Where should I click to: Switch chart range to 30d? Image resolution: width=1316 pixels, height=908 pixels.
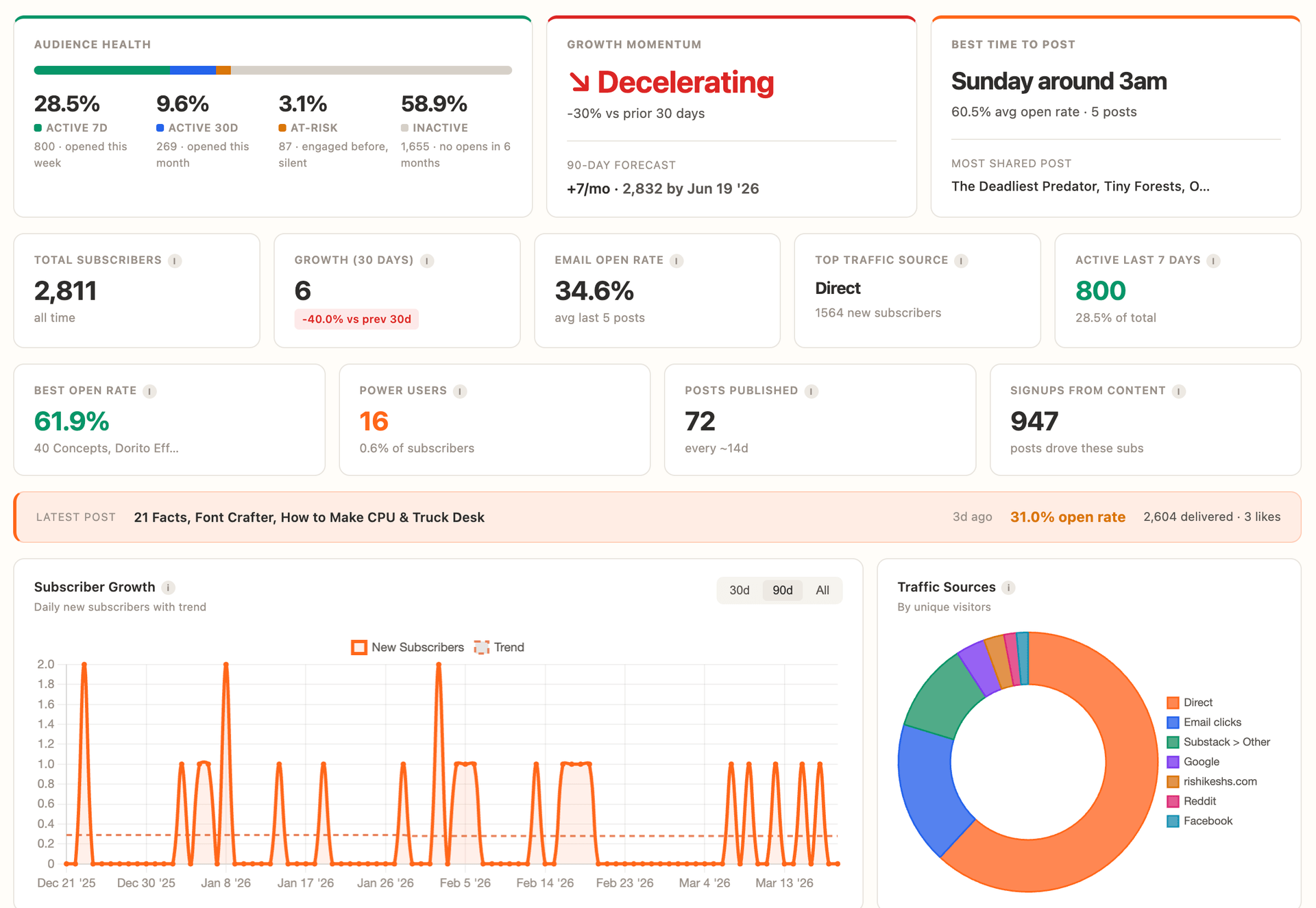coord(739,590)
